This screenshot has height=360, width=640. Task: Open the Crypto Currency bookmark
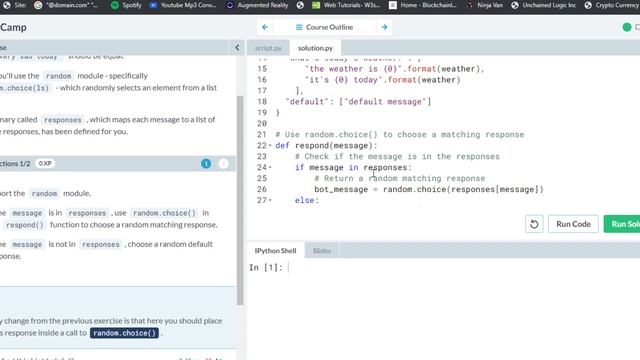(x=612, y=5)
